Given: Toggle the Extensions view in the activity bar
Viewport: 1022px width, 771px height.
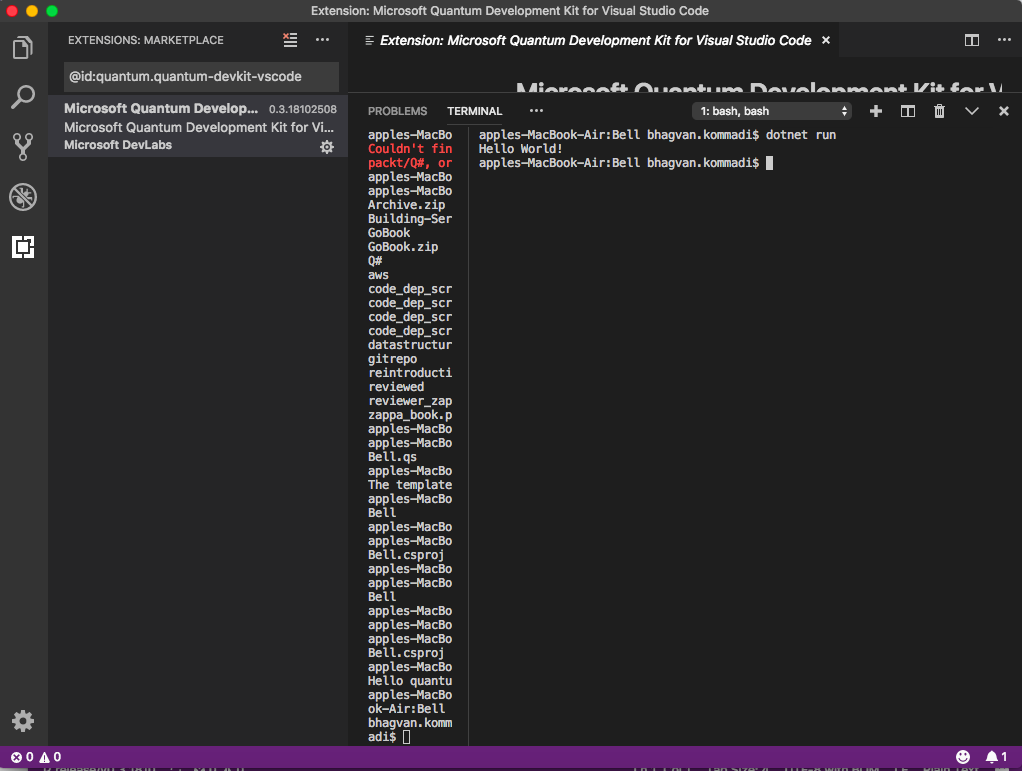Looking at the screenshot, I should point(22,247).
